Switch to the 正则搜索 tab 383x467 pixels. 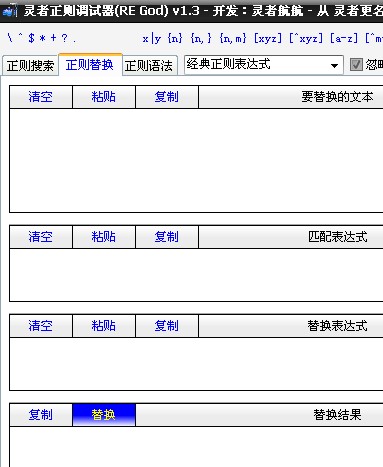coord(30,66)
